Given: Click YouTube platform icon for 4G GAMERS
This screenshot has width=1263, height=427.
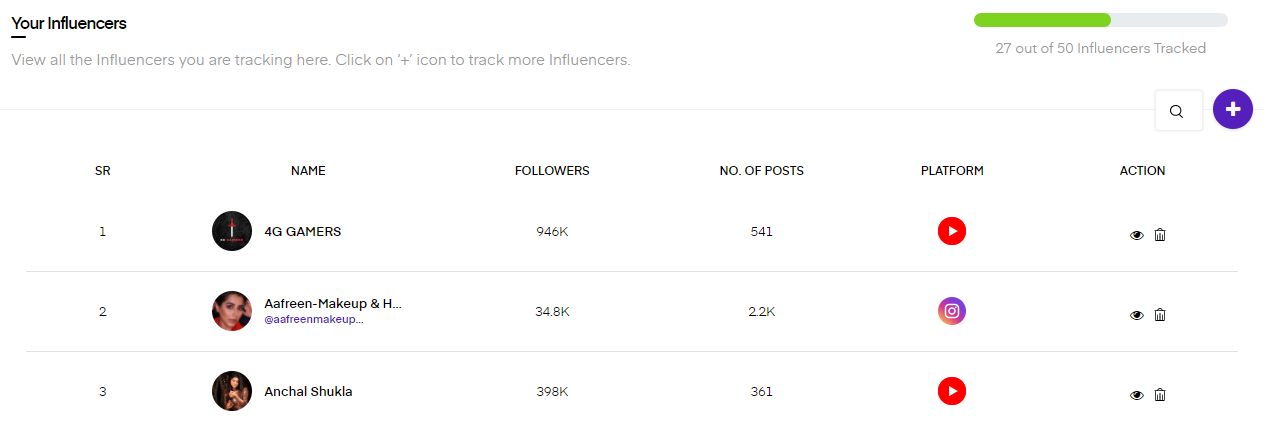Looking at the screenshot, I should (x=952, y=231).
